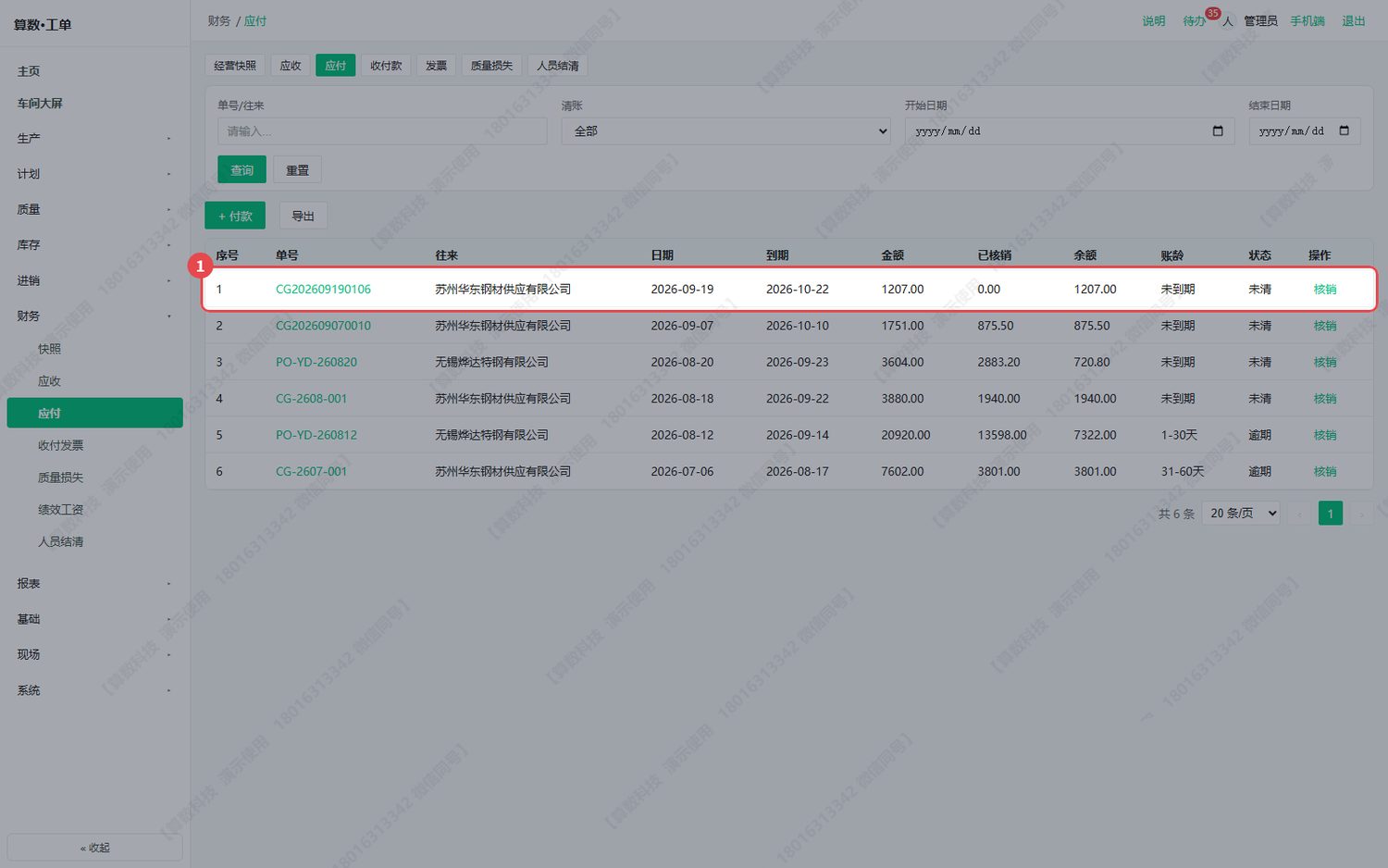Switch to the 发票 tab
Viewport: 1388px width, 868px height.
tap(436, 66)
